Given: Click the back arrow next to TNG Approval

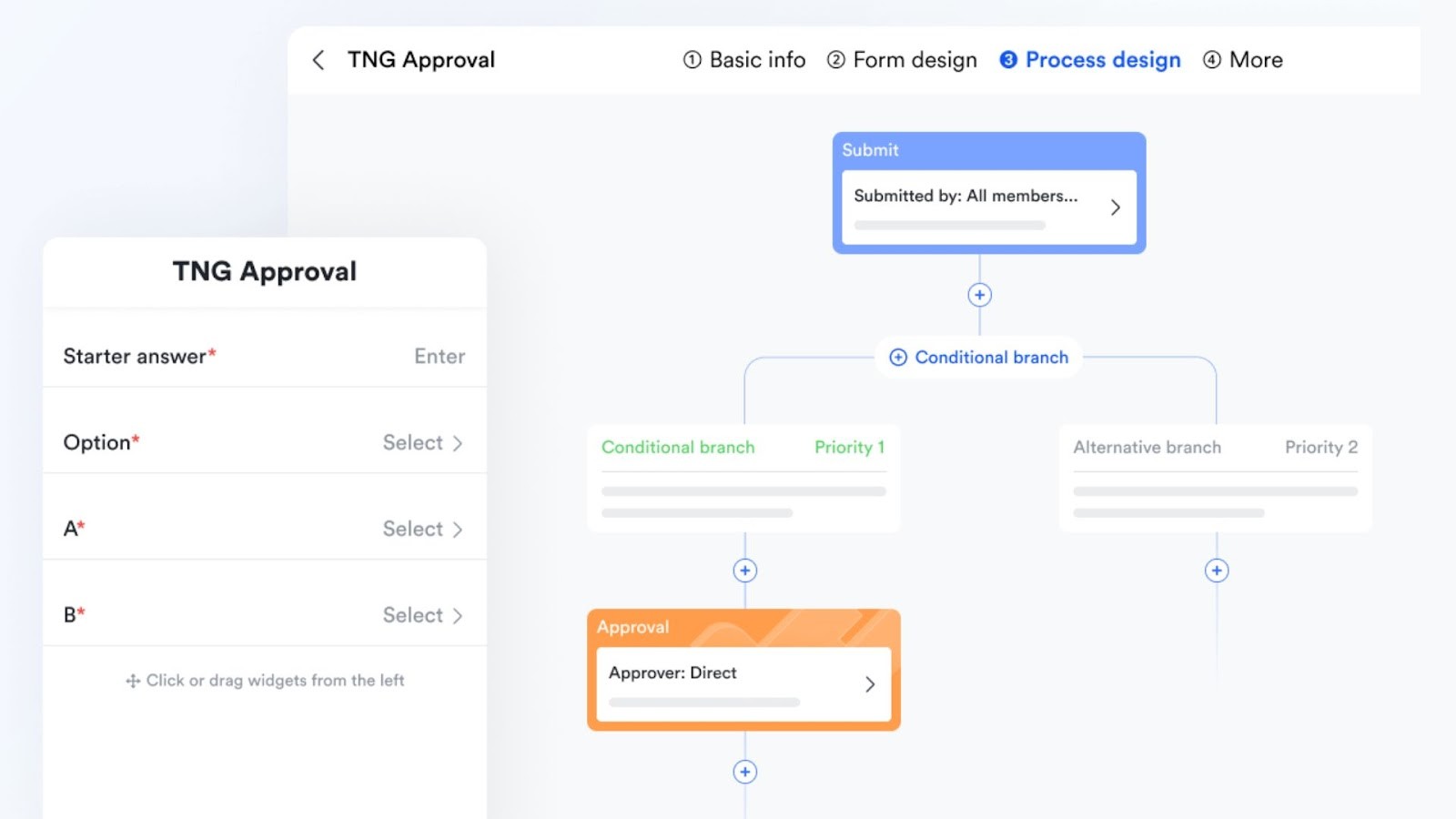Looking at the screenshot, I should click(x=318, y=59).
